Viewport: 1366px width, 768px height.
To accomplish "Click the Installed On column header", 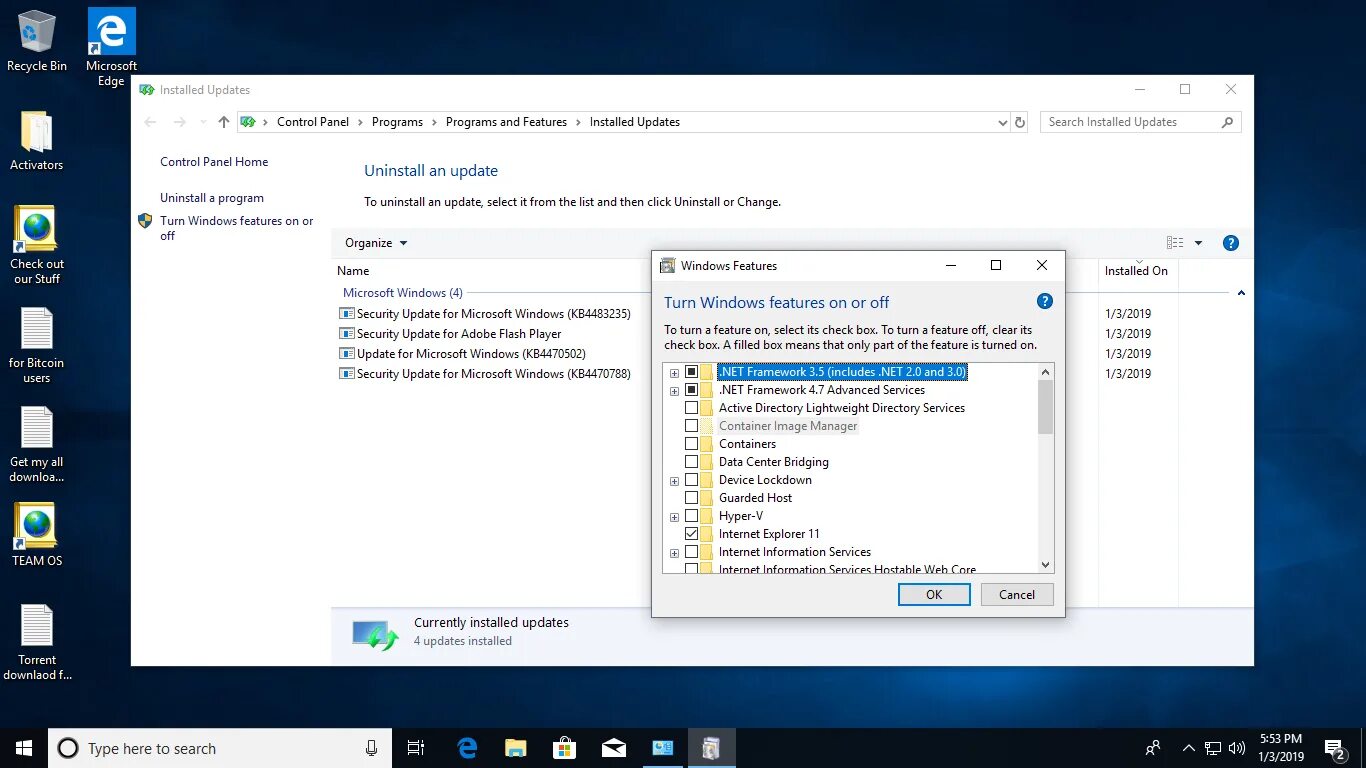I will pos(1136,271).
